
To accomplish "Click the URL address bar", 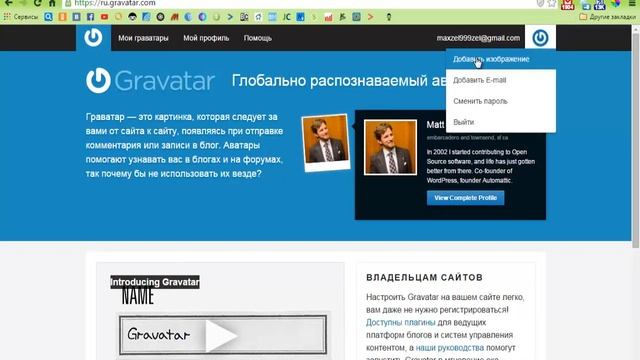I will click(x=302, y=3).
